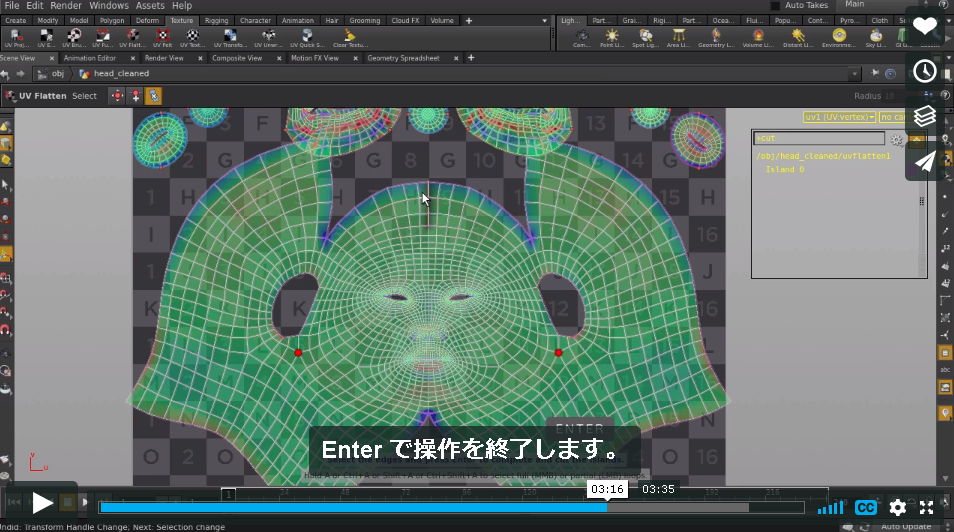Viewport: 954px width, 532px height.
Task: Choose the UV Pelt shelf tool
Action: 162,38
